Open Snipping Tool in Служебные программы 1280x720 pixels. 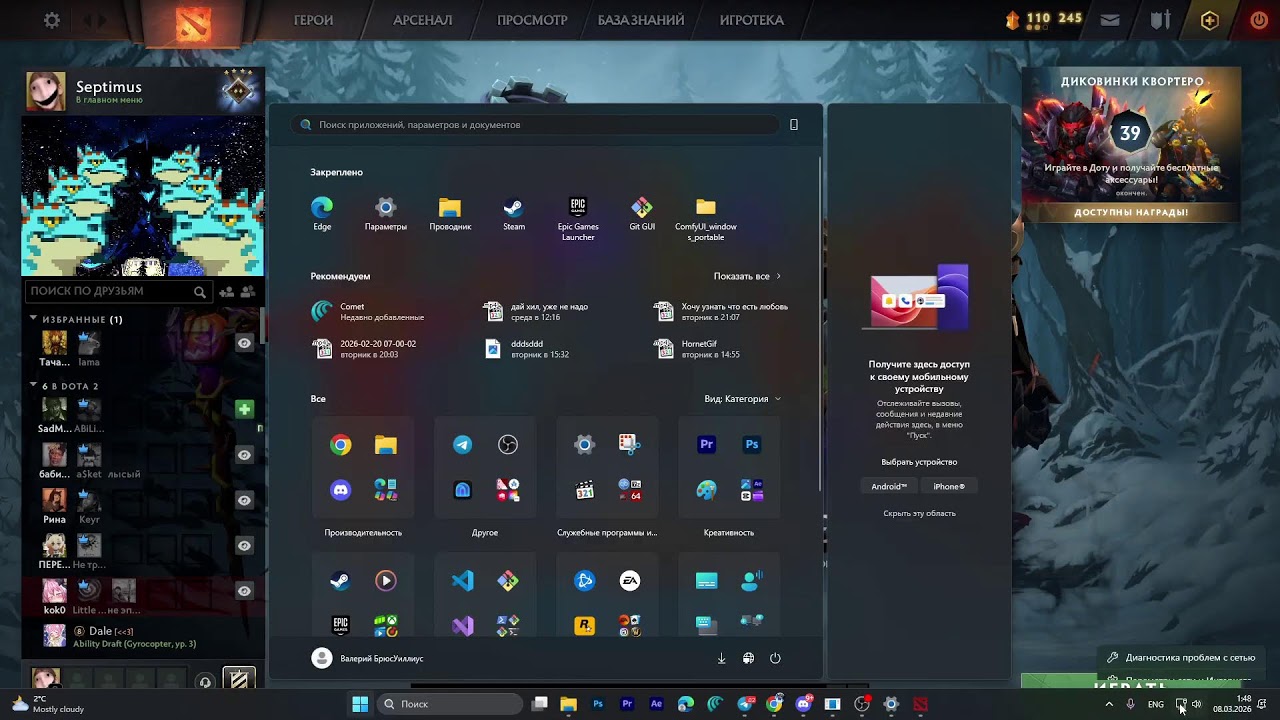click(x=630, y=445)
